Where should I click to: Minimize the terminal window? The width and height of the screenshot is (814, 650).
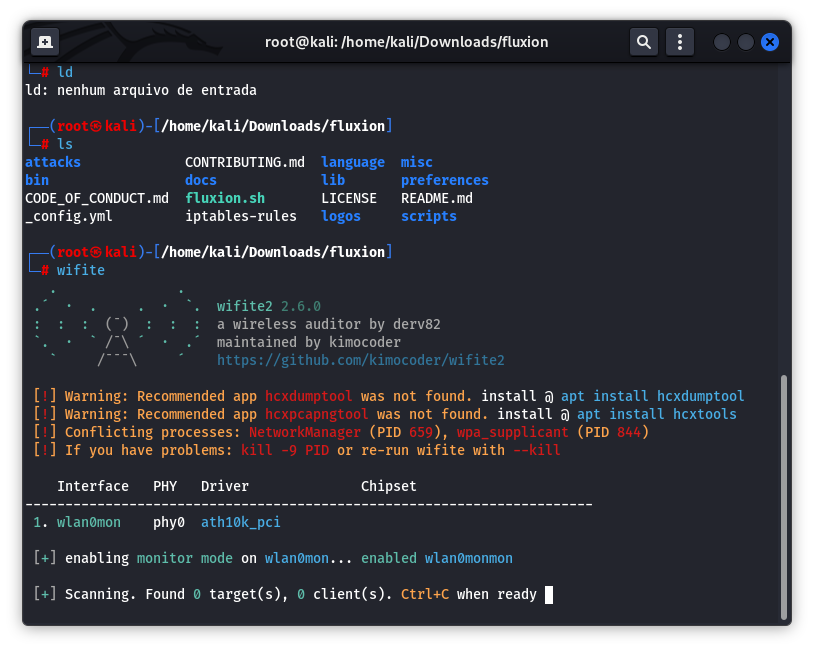point(722,42)
